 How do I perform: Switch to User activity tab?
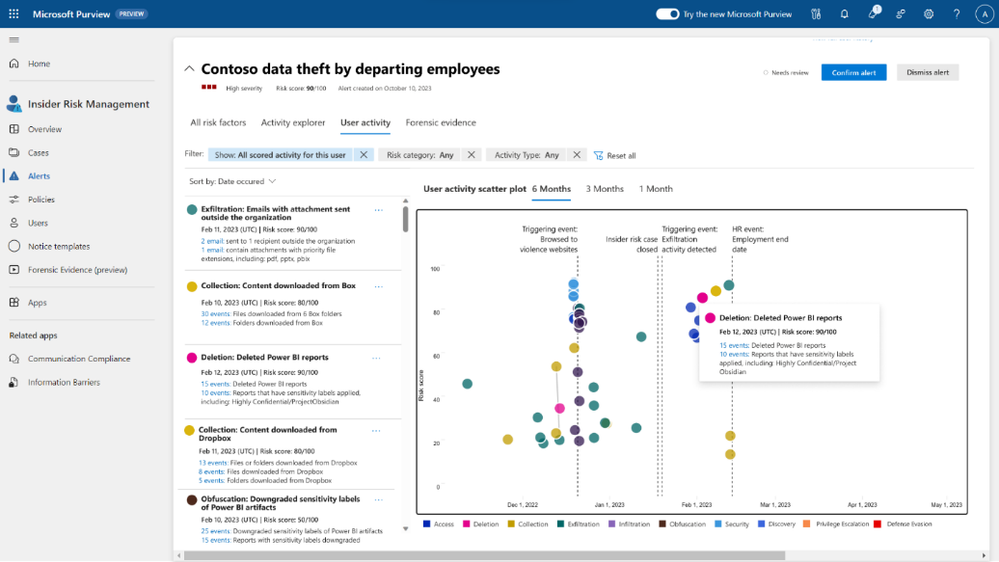365,122
